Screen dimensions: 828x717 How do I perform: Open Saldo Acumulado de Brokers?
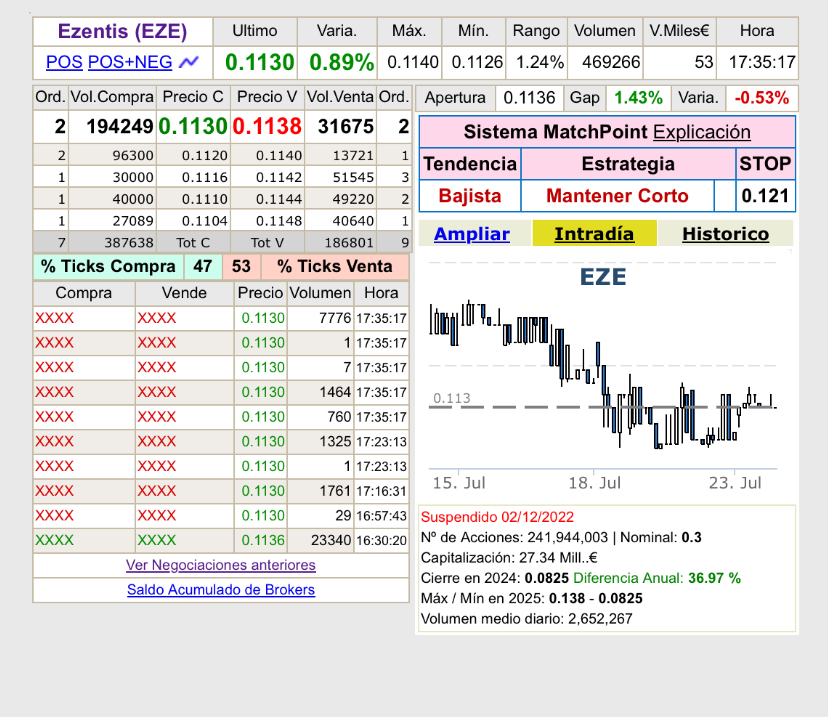(x=221, y=590)
